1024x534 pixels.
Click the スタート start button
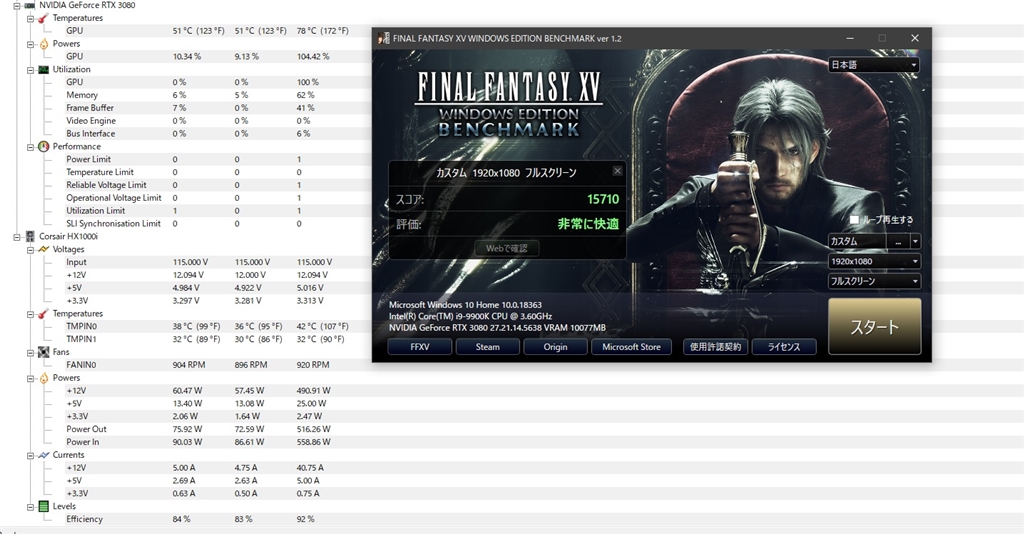click(x=874, y=326)
